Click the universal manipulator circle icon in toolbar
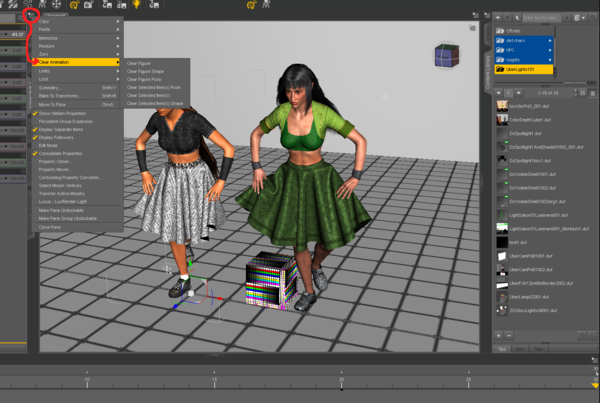 click(x=56, y=5)
